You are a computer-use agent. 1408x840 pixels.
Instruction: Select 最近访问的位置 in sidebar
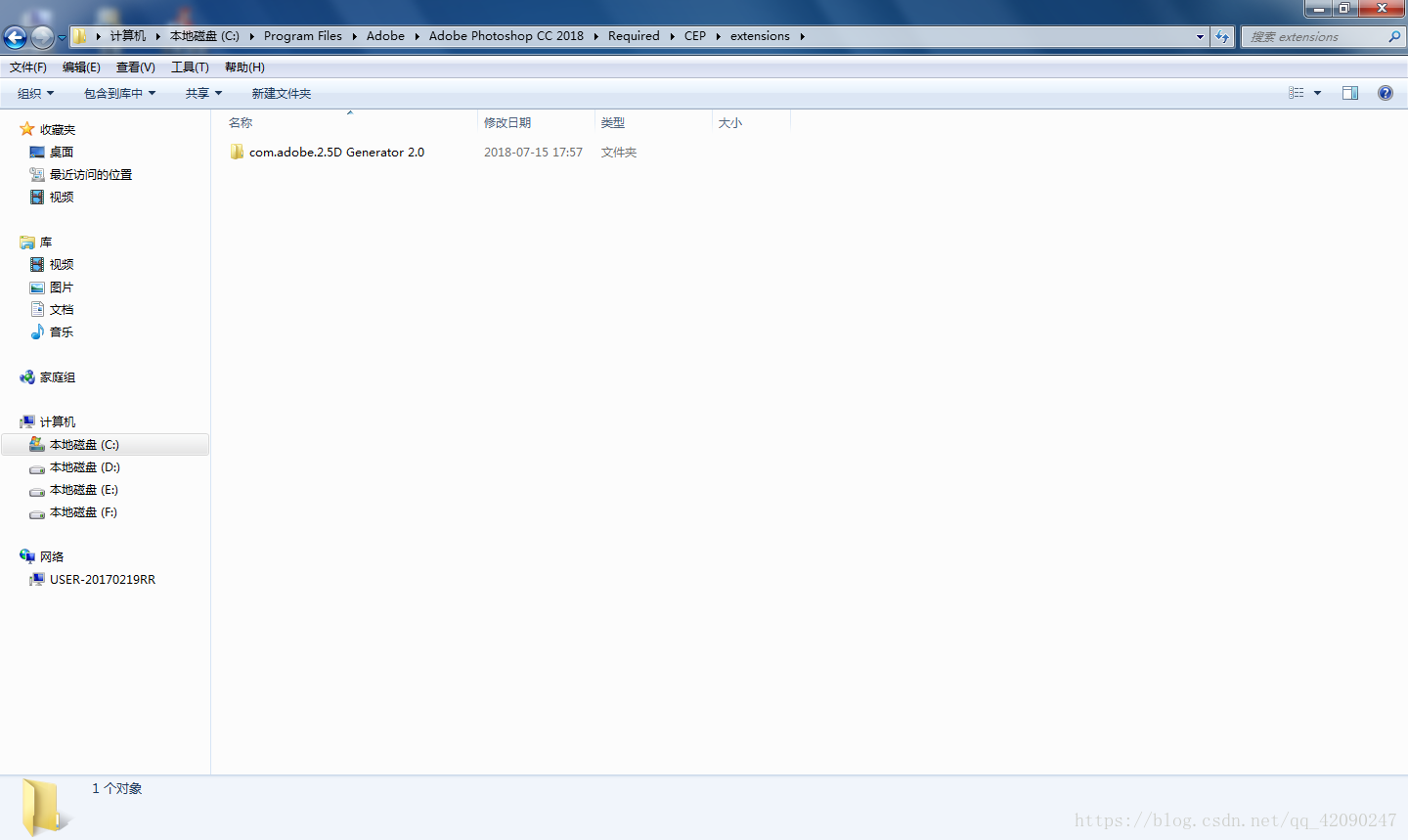[91, 174]
